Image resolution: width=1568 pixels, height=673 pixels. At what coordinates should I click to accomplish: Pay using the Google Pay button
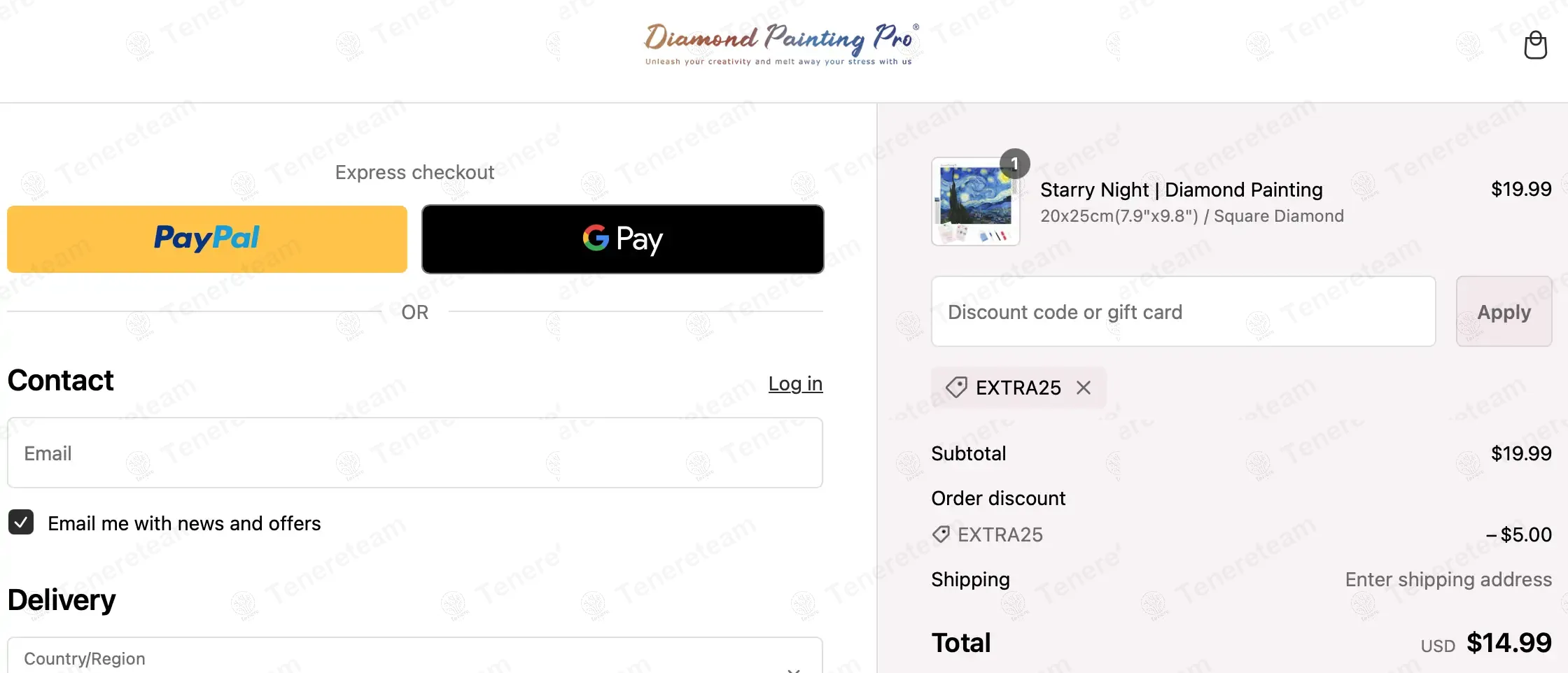click(622, 239)
